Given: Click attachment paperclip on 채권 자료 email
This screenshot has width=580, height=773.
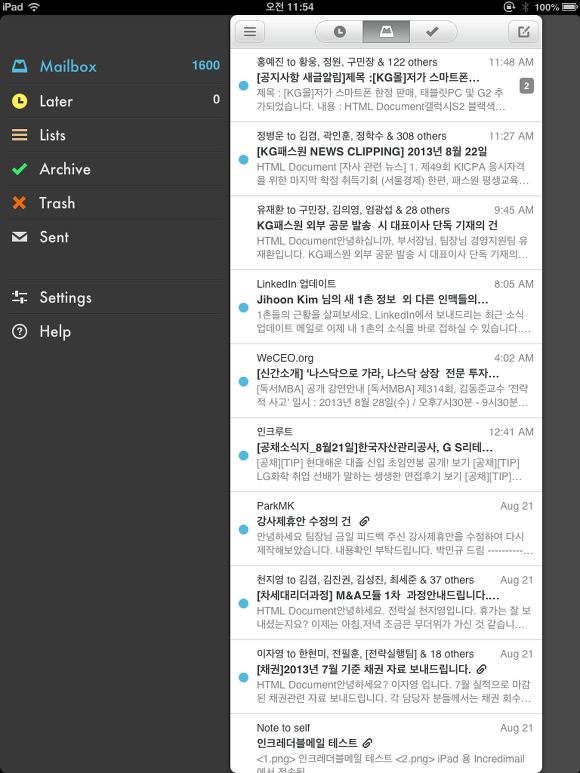Looking at the screenshot, I should pos(481,669).
